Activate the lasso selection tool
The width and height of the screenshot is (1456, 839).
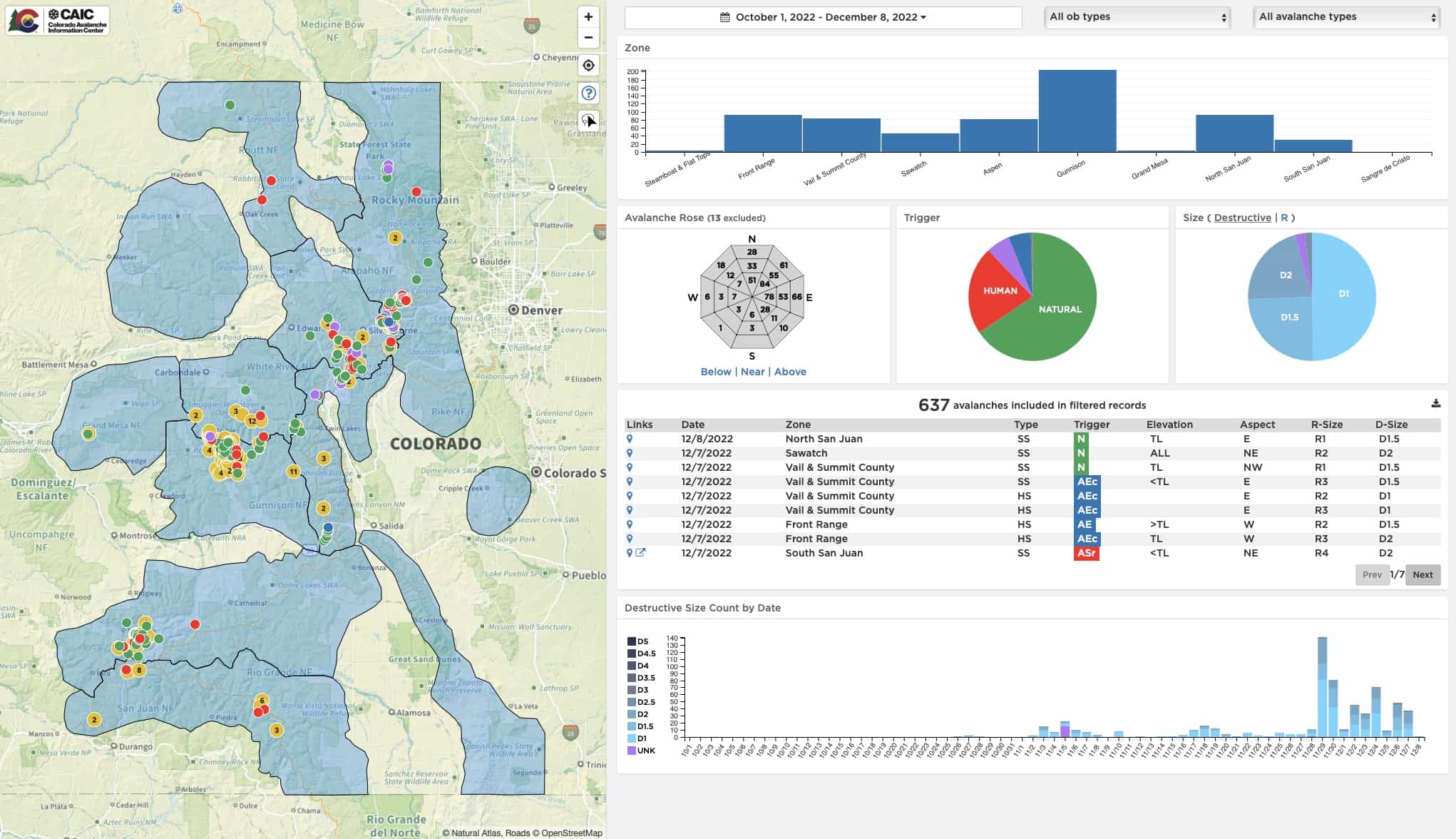tap(588, 120)
